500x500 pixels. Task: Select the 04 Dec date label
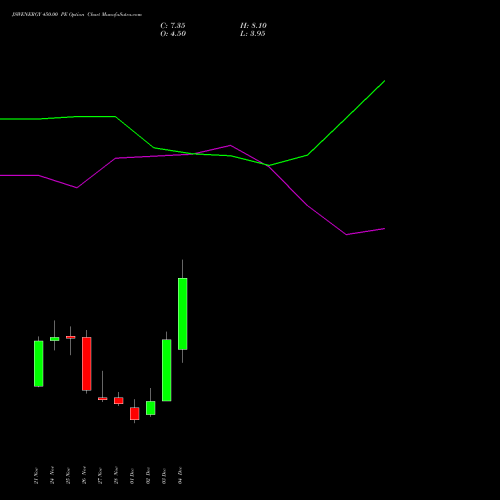coord(180,476)
